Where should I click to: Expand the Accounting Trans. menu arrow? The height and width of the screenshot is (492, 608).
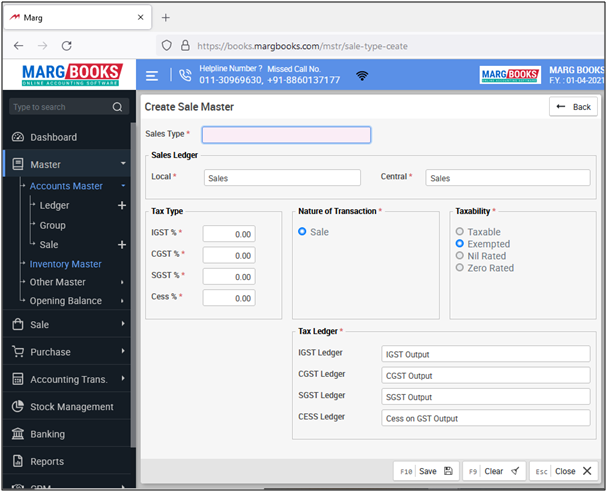pos(123,378)
